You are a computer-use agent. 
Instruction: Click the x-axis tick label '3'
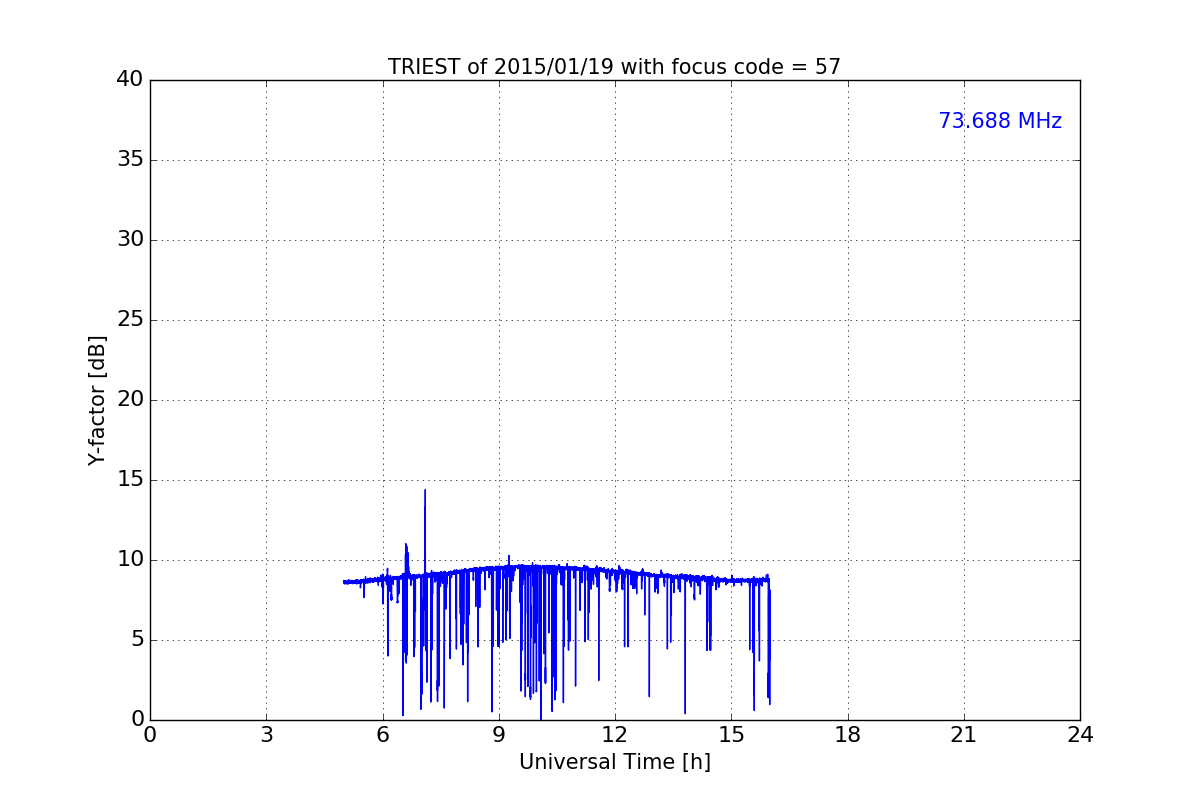point(266,735)
